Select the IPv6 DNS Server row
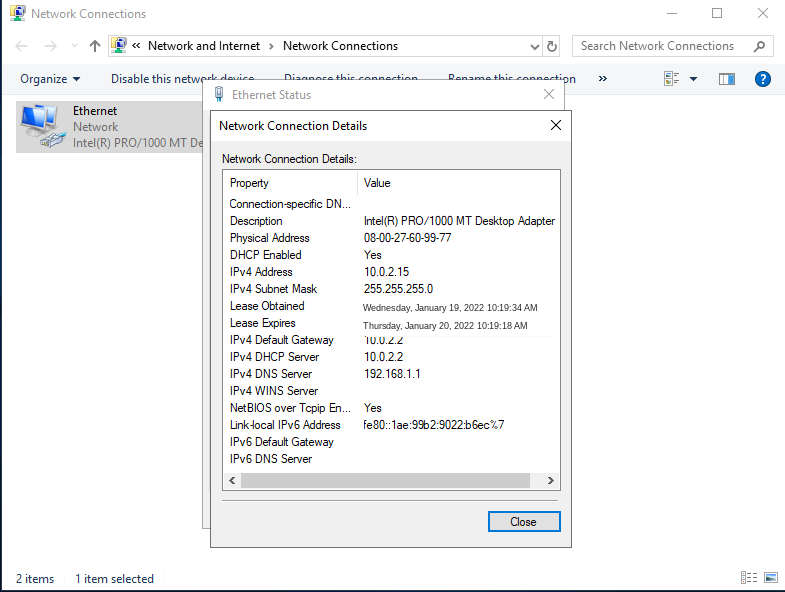The image size is (785, 592). (x=391, y=459)
